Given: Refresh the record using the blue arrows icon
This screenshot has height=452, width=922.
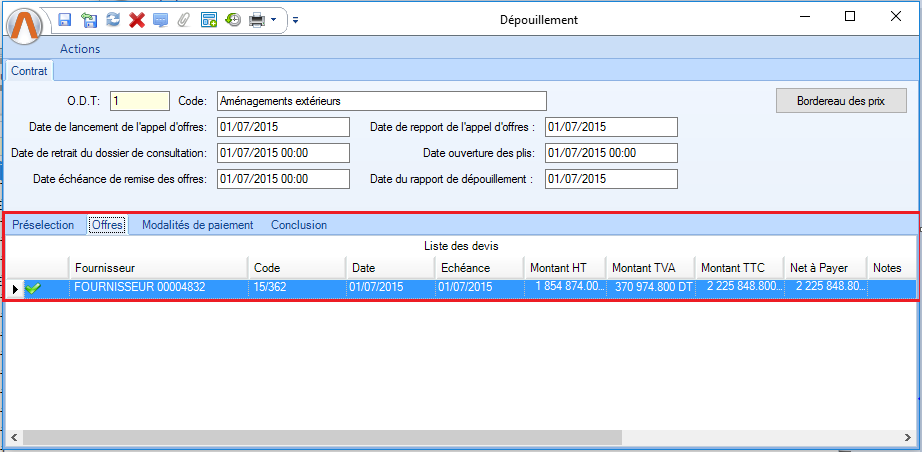Looking at the screenshot, I should coord(113,19).
